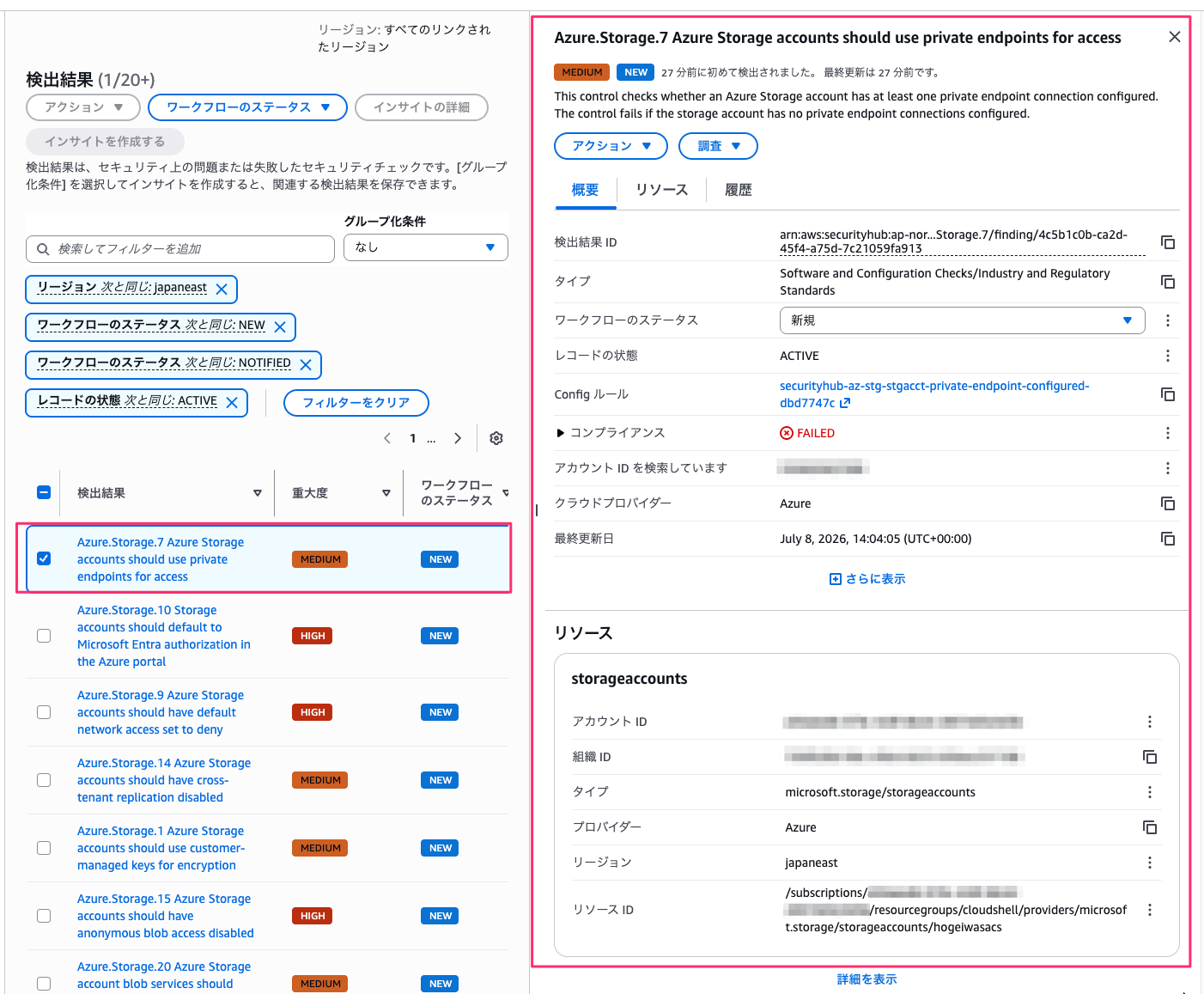Open the 調査 dropdown
Viewport: 1204px width, 994px height.
click(718, 146)
